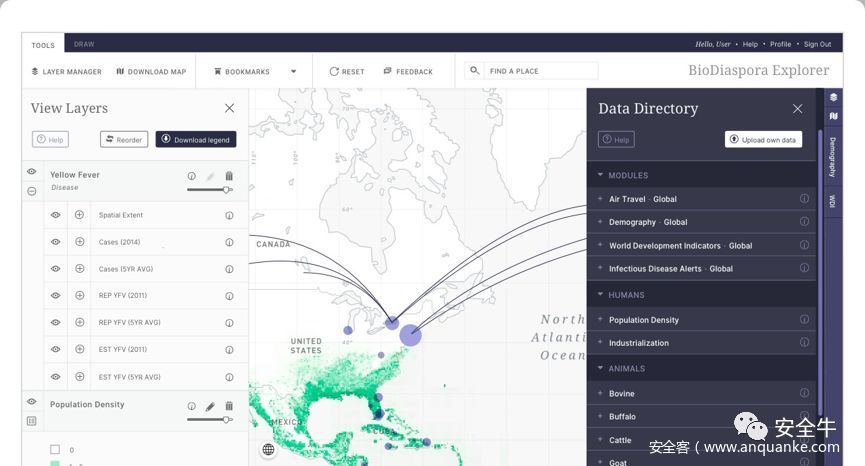
Task: Toggle visibility of Cases (5YR AVG)
Action: pyautogui.click(x=56, y=269)
